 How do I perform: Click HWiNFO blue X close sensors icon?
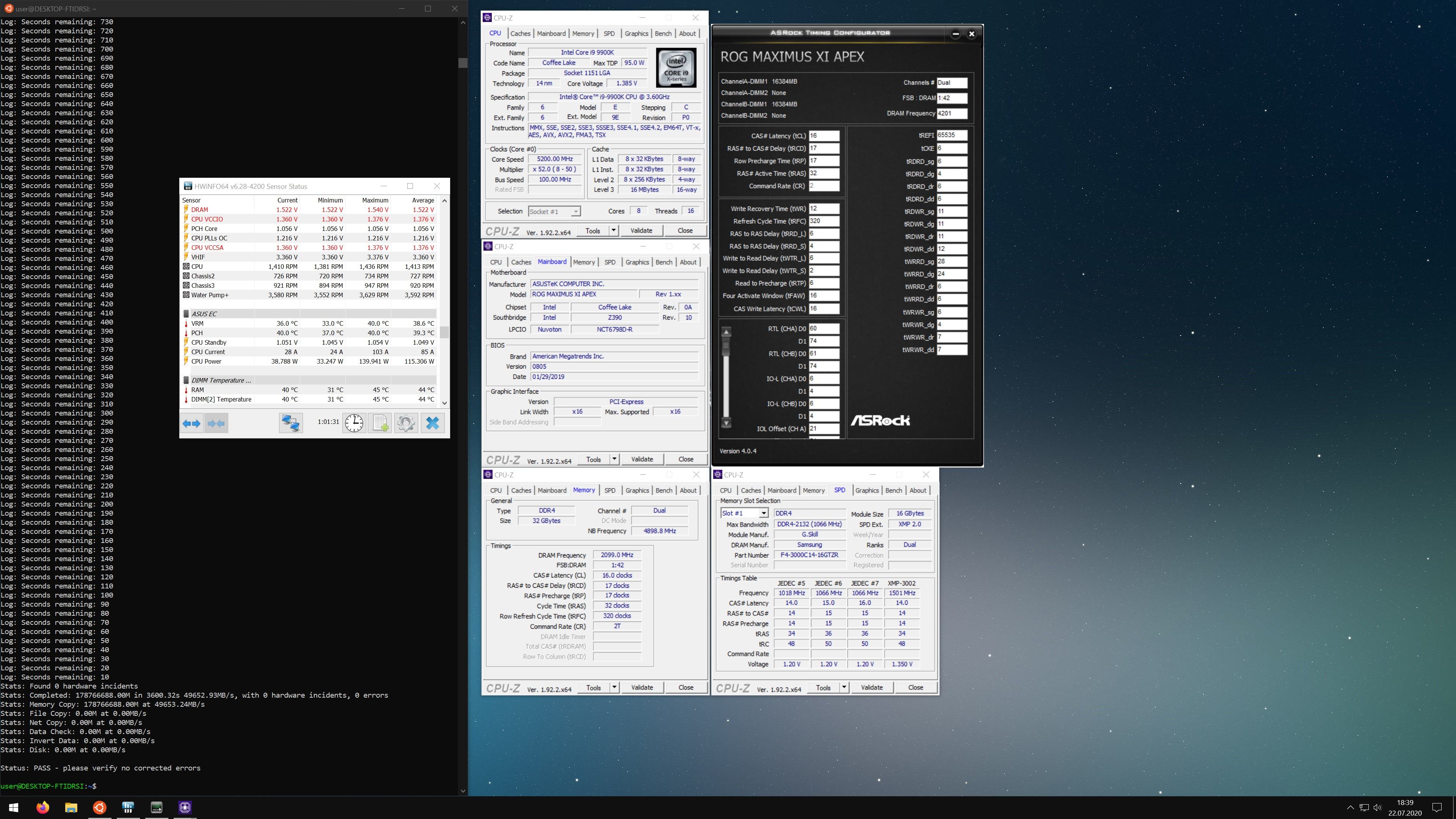click(432, 423)
